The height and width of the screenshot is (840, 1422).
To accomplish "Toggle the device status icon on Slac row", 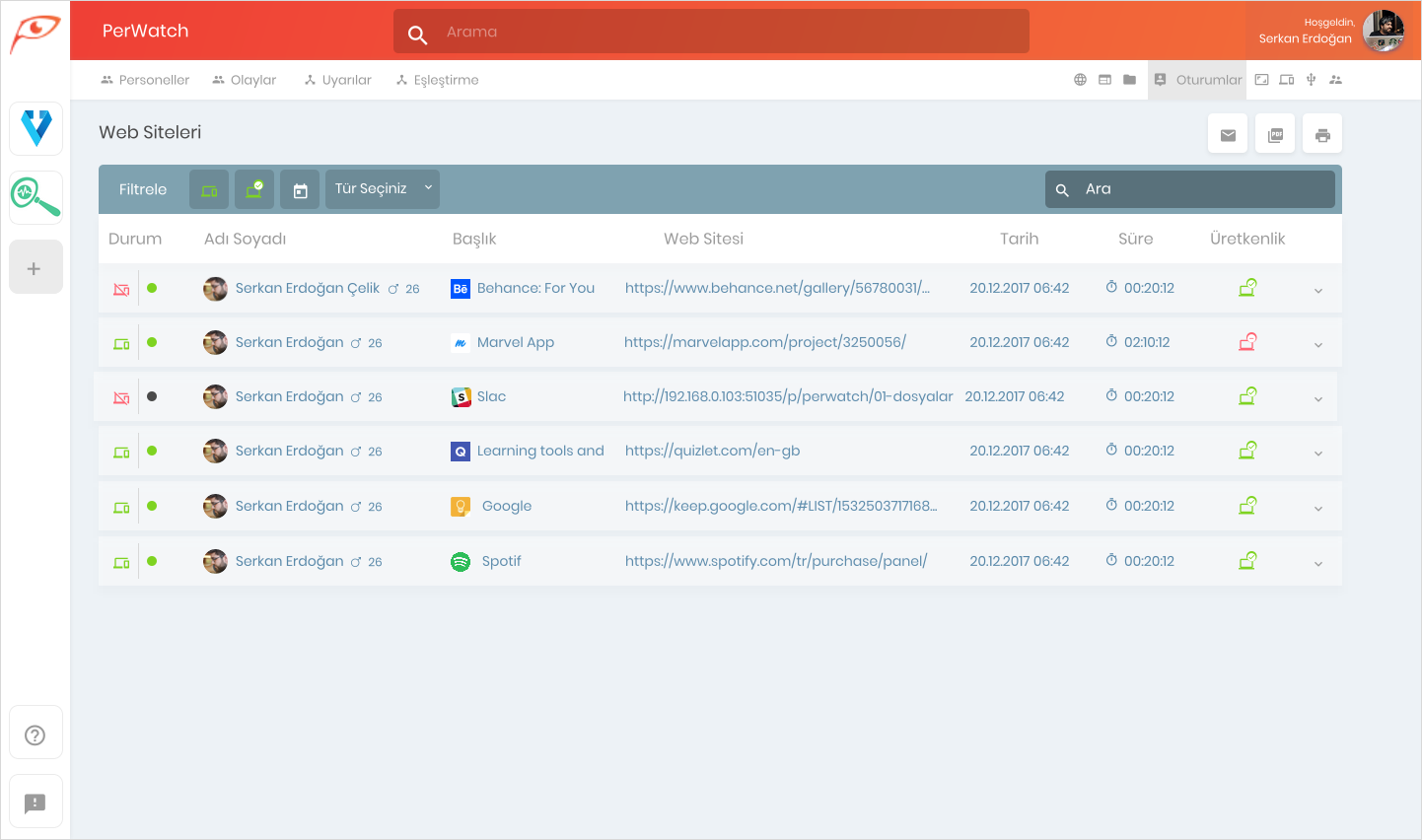I will 121,397.
